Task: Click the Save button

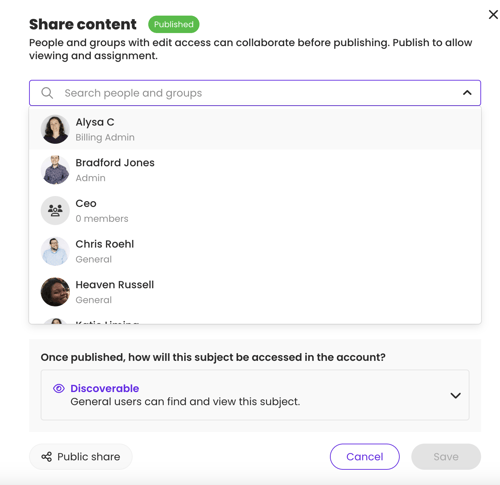Action: [x=446, y=457]
